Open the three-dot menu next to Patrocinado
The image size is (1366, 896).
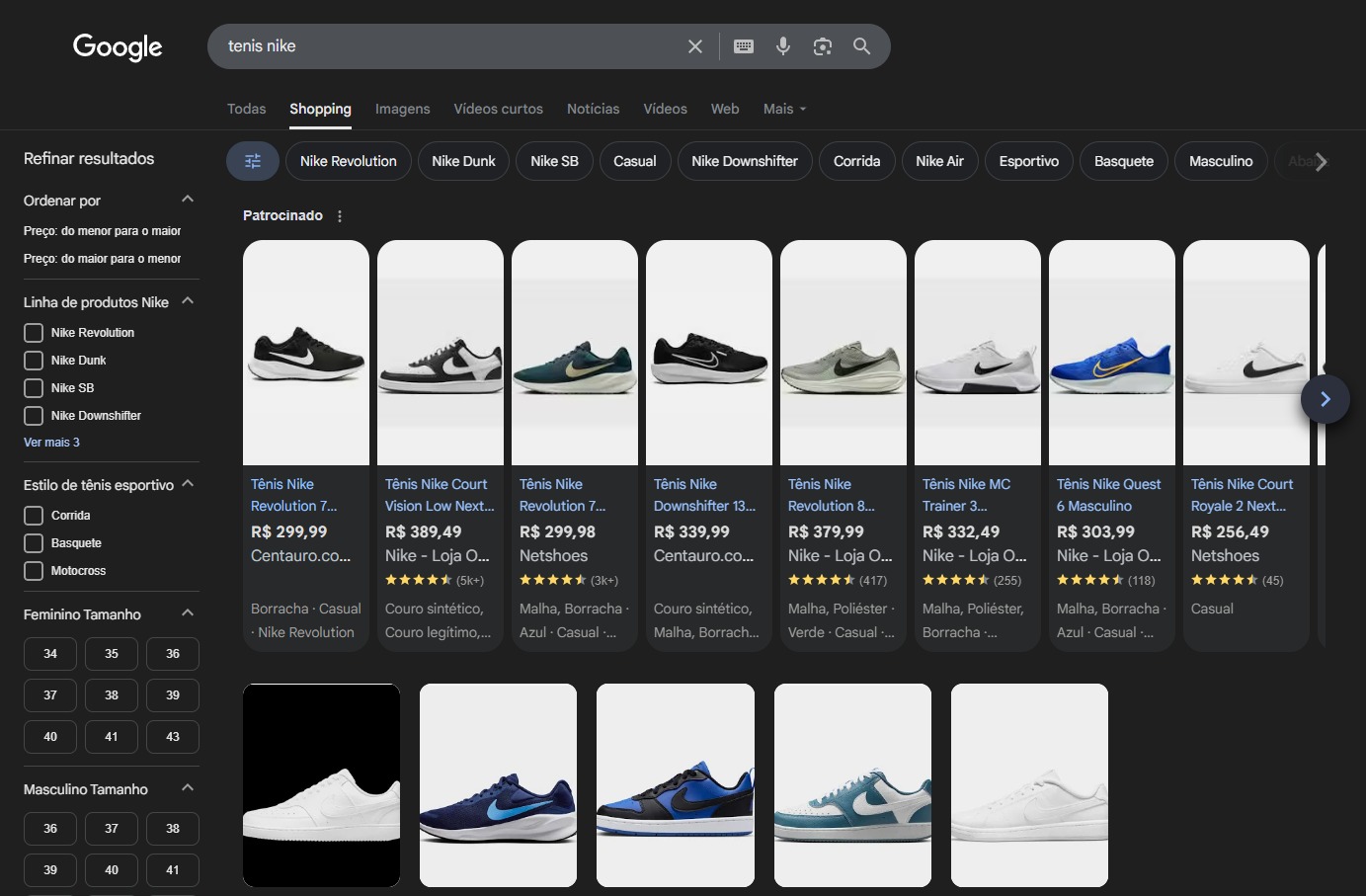(x=339, y=214)
